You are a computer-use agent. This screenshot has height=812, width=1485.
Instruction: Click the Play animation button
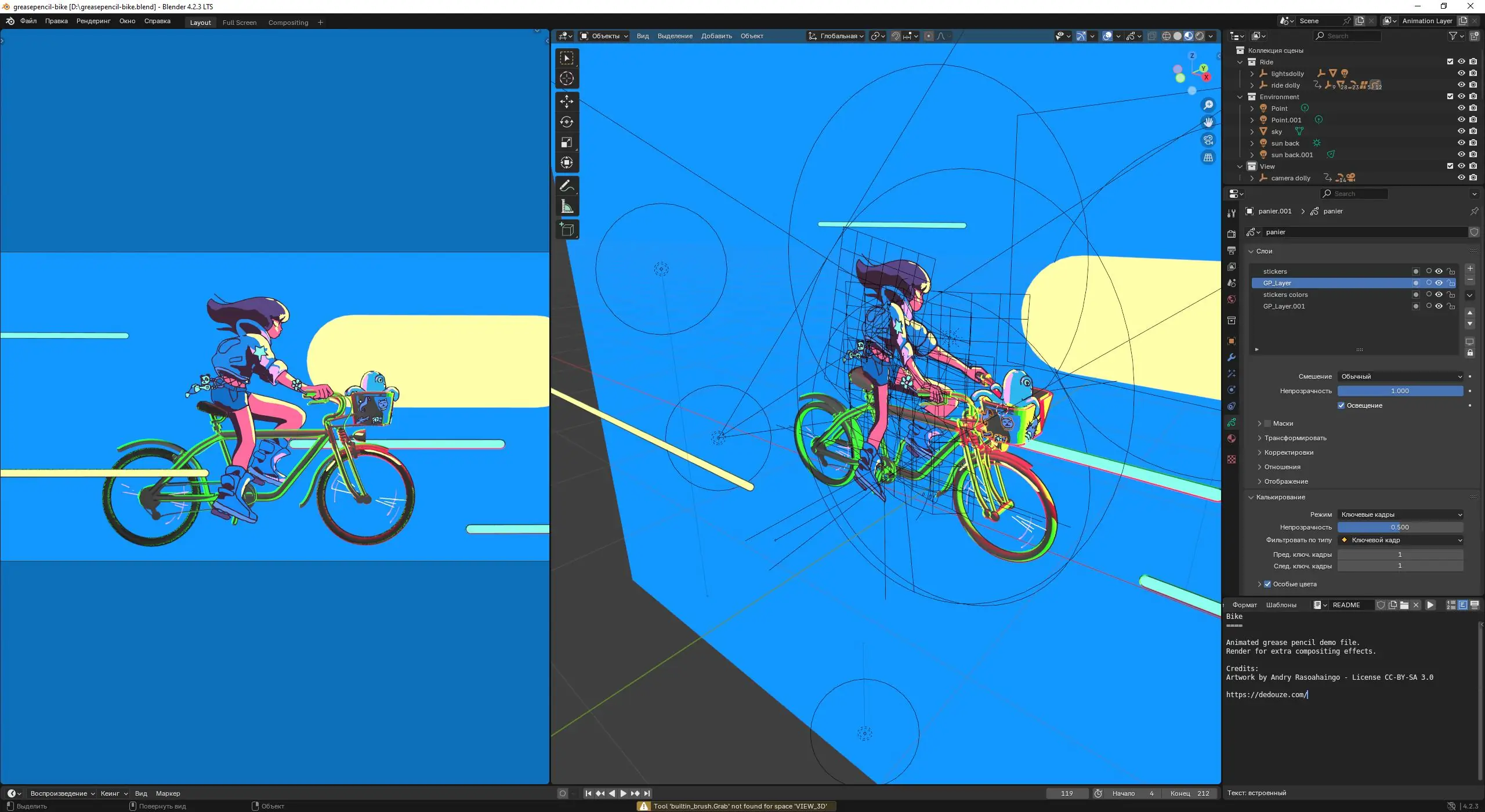(624, 793)
